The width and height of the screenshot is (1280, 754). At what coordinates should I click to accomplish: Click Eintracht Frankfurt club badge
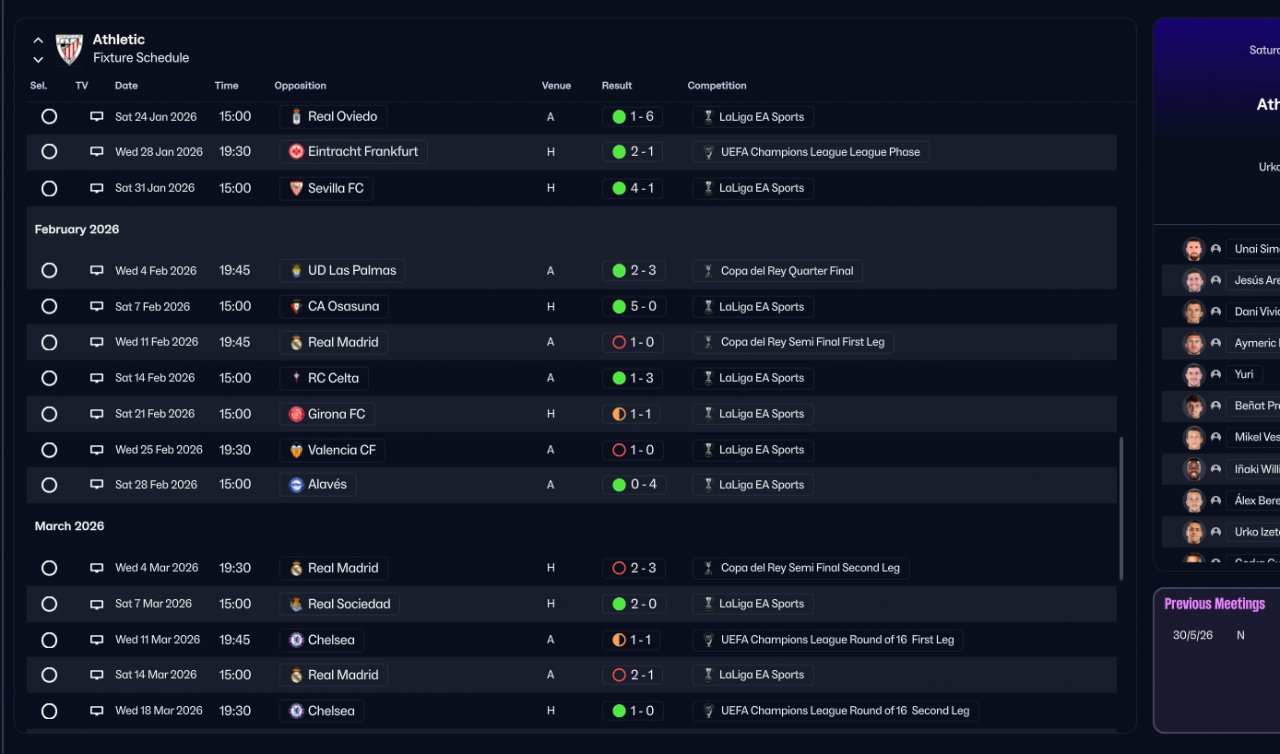(296, 152)
